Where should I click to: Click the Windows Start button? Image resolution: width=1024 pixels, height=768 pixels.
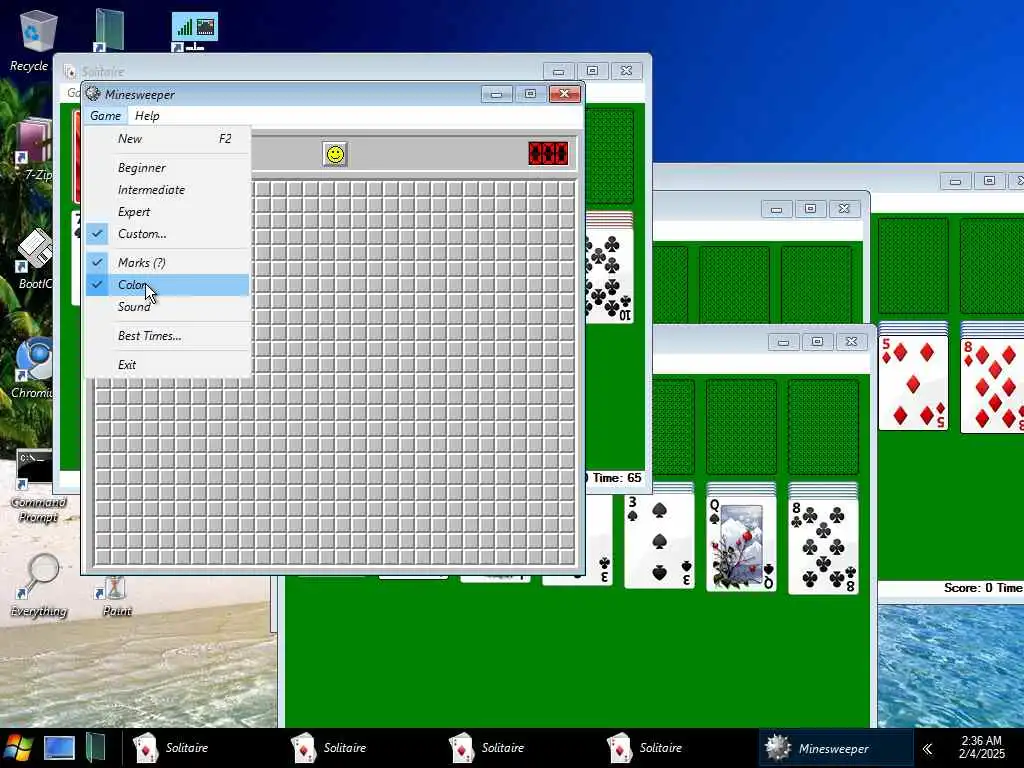click(18, 748)
